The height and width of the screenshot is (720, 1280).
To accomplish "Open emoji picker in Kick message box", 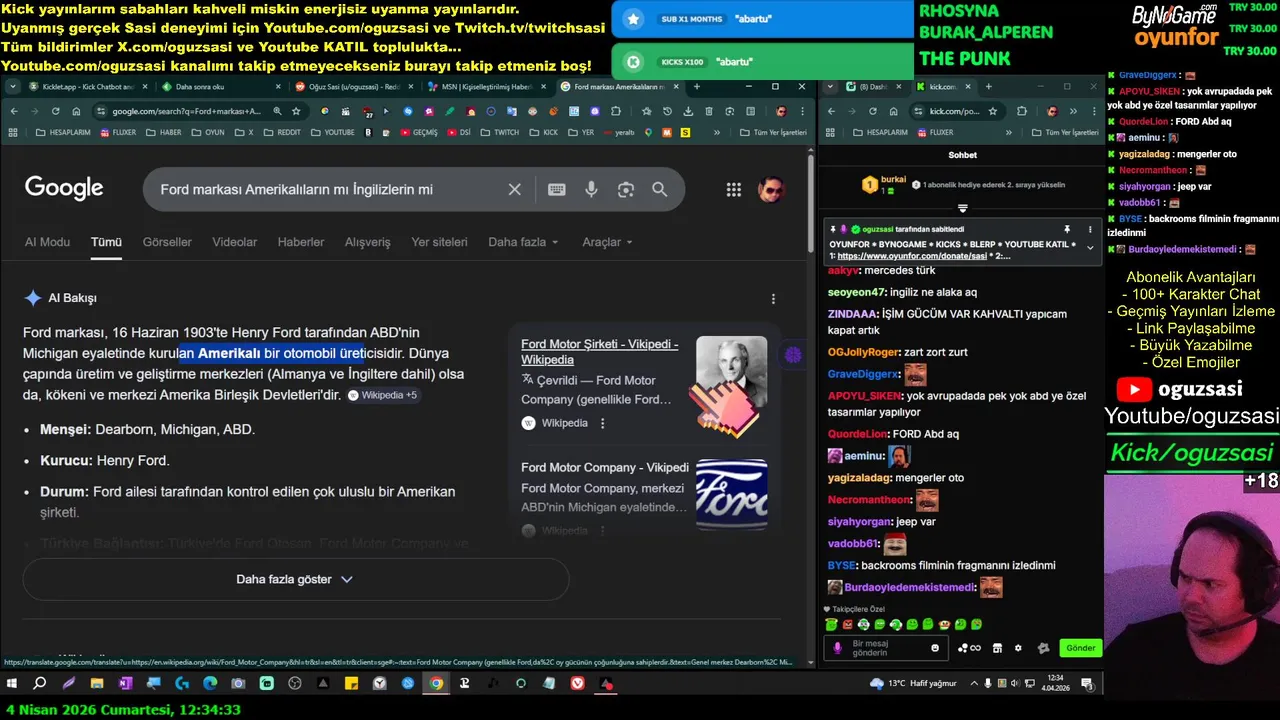I will 935,648.
